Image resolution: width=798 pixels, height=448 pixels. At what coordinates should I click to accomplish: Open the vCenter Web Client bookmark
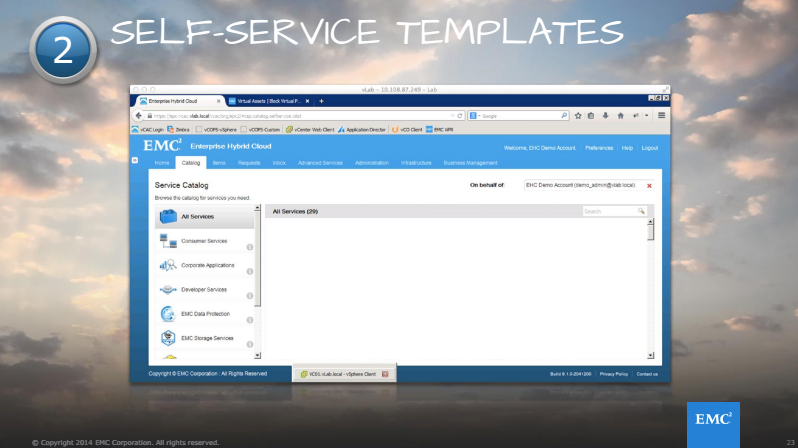pyautogui.click(x=310, y=129)
